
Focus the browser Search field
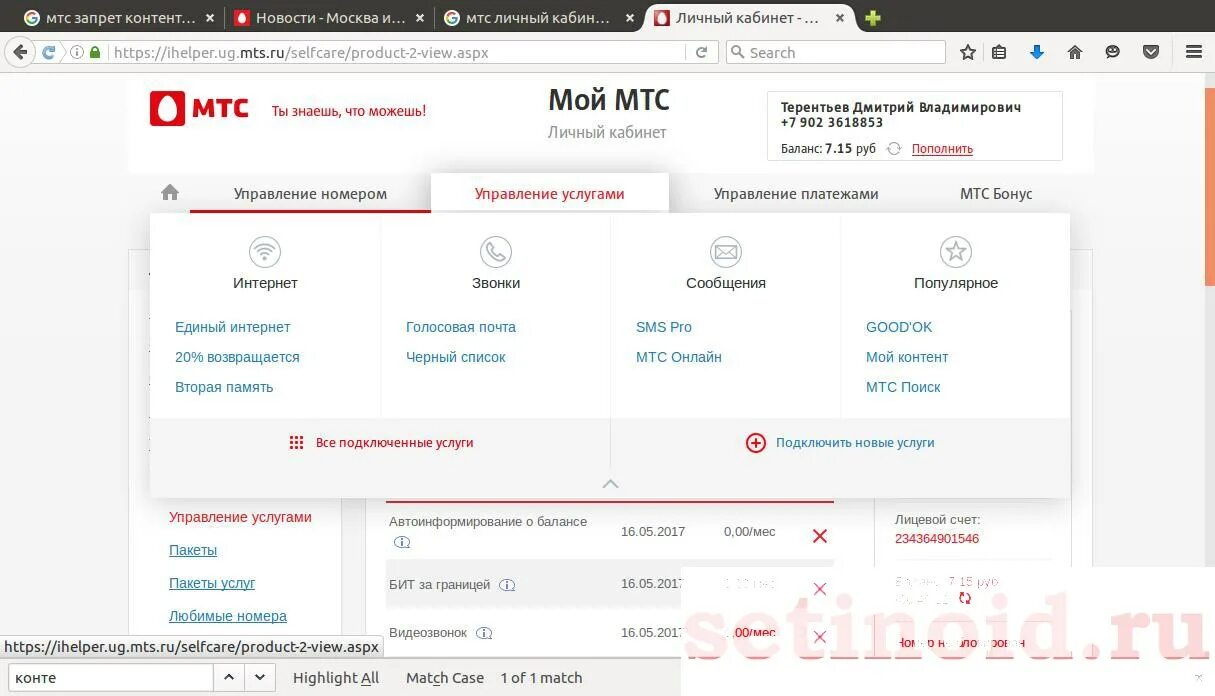[835, 53]
